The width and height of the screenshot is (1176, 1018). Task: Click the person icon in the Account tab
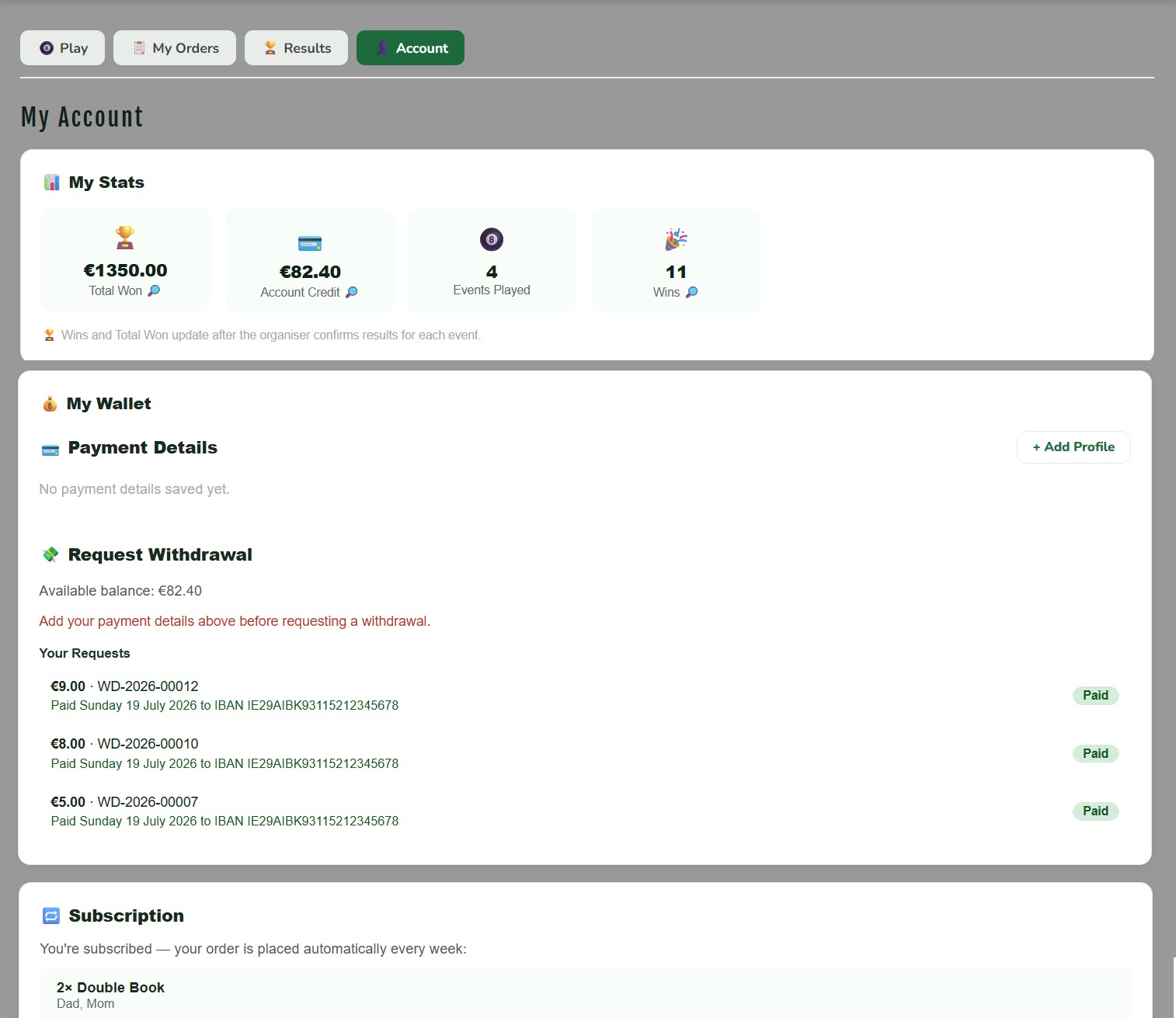pyautogui.click(x=381, y=48)
